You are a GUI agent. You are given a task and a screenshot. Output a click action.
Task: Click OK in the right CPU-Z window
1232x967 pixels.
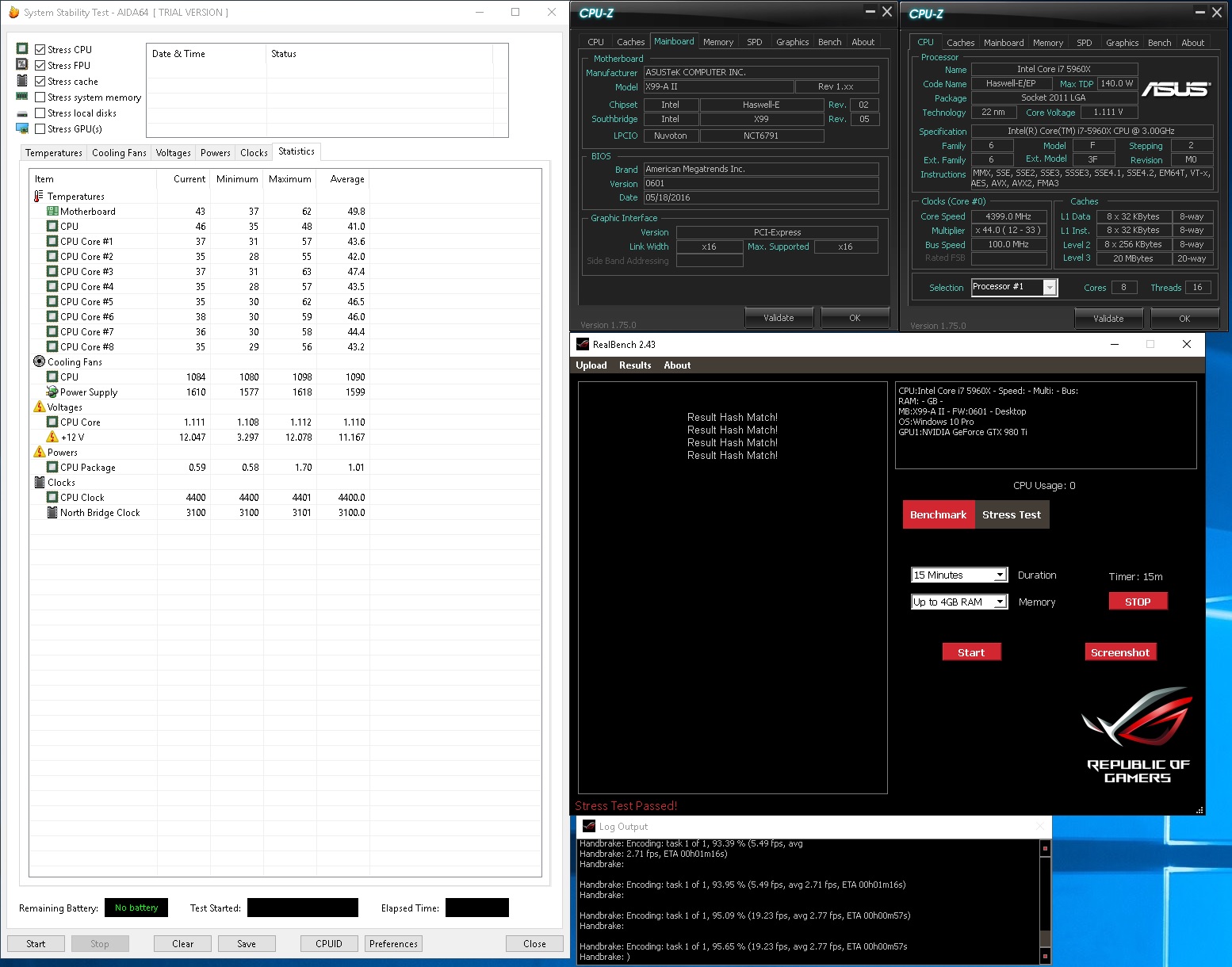pyautogui.click(x=1184, y=319)
